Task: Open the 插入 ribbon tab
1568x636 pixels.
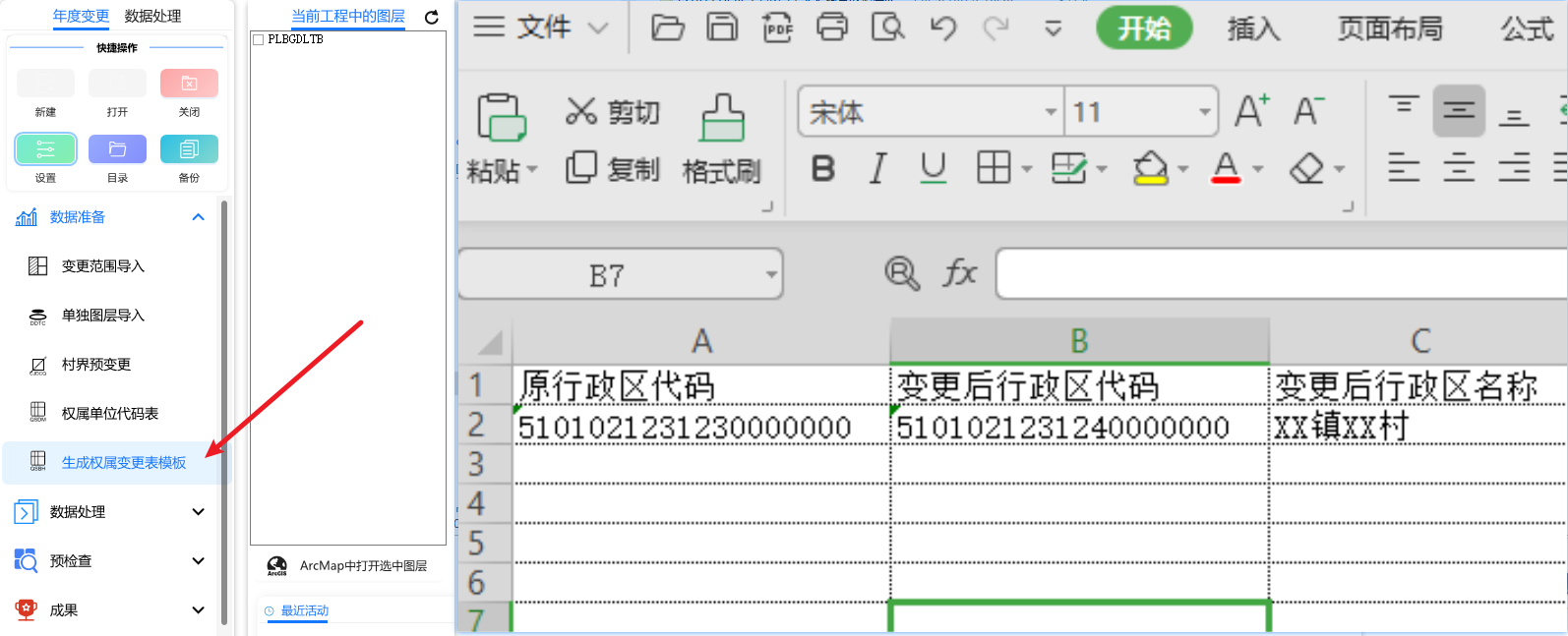Action: (x=1253, y=29)
